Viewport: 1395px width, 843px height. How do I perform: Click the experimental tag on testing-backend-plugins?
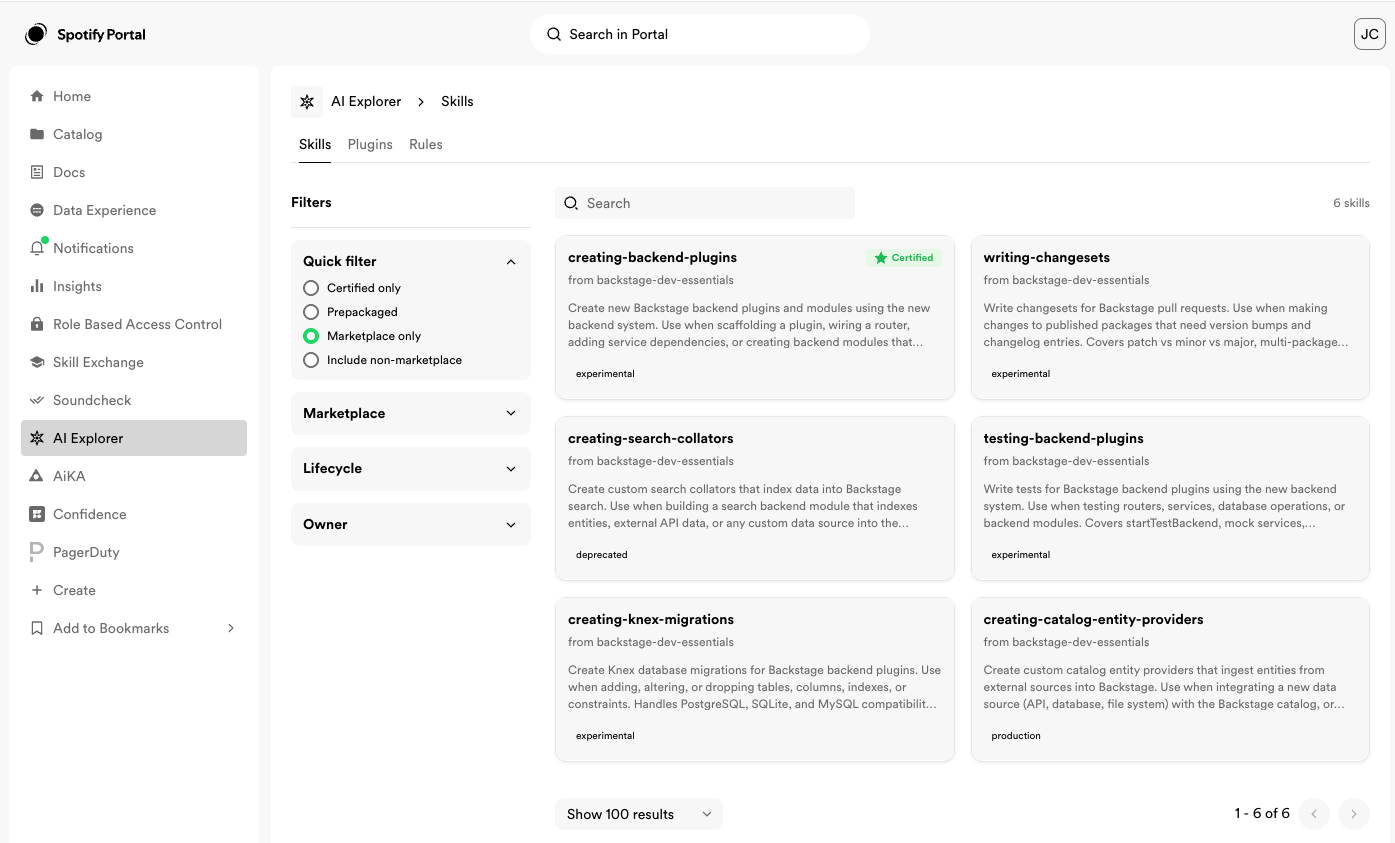coord(1021,555)
